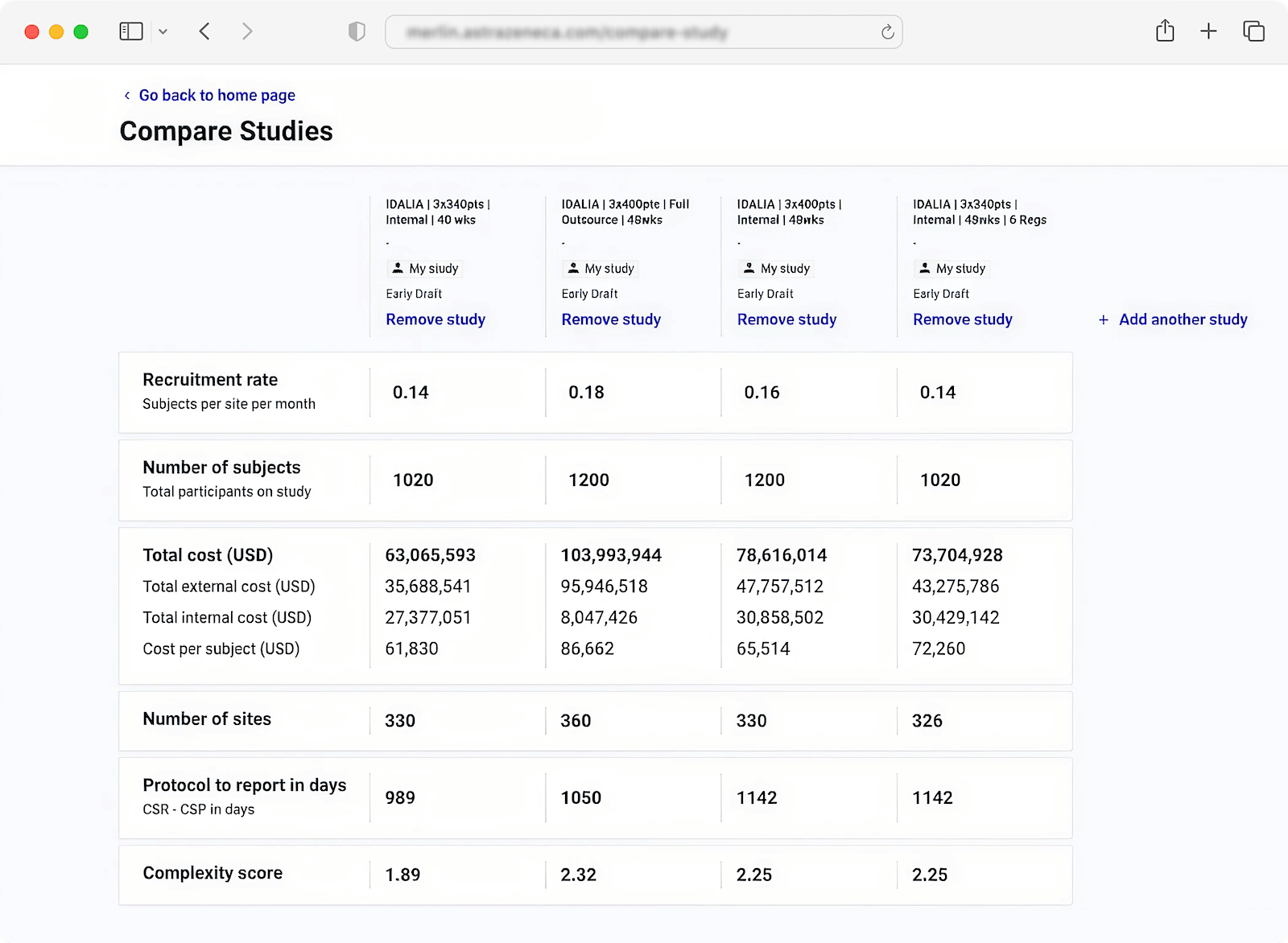Remove the IDALIA Internal 40 wks study
1288x943 pixels.
point(436,319)
